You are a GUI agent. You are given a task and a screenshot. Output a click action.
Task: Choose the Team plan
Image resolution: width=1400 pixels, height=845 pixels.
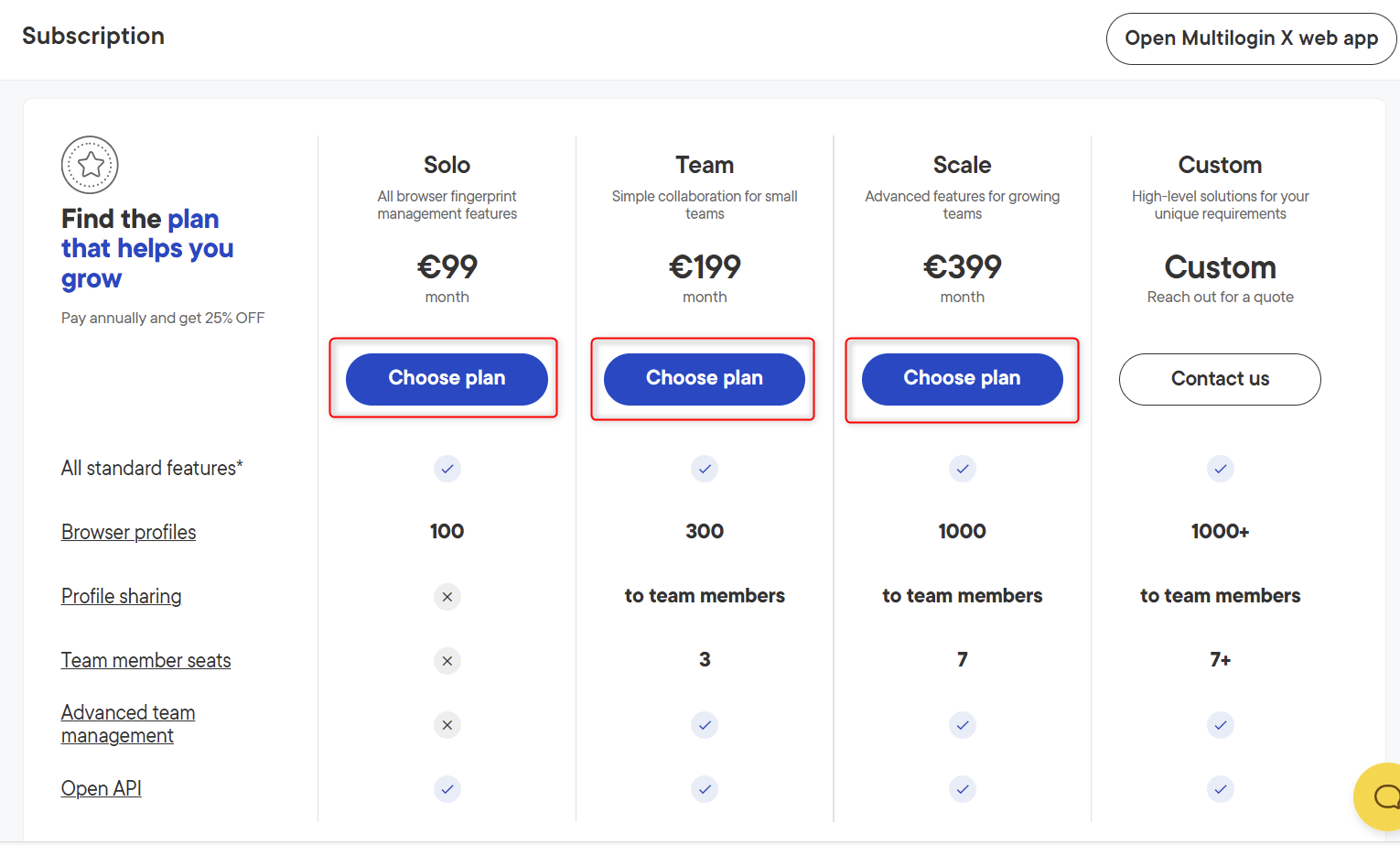click(705, 379)
